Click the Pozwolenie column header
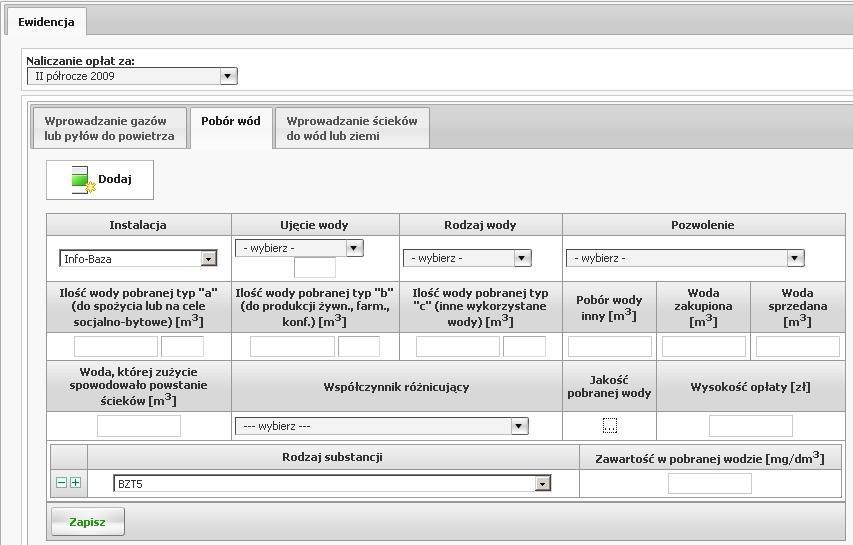 [x=703, y=225]
